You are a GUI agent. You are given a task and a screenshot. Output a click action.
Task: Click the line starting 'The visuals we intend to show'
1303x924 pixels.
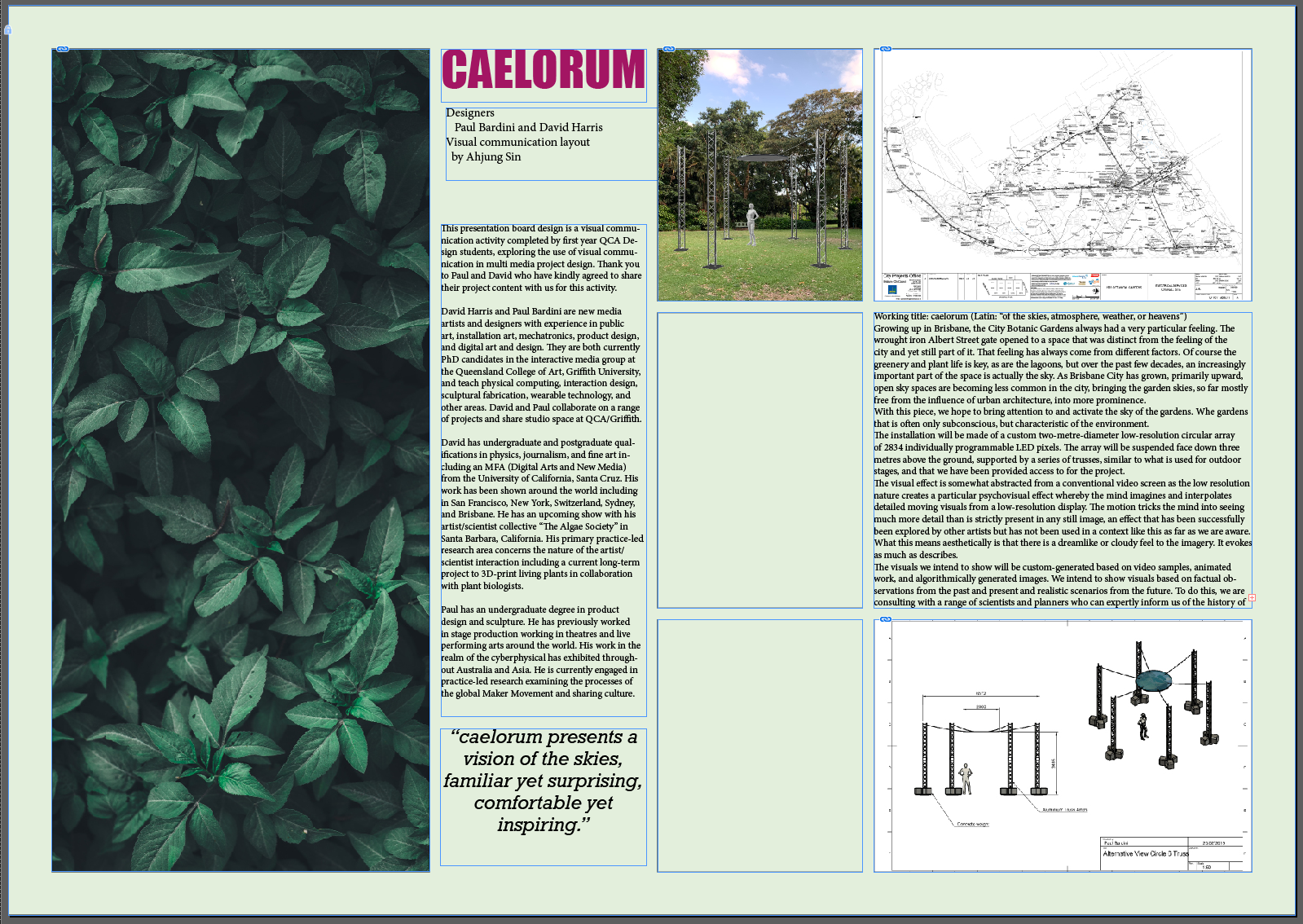pos(1053,567)
